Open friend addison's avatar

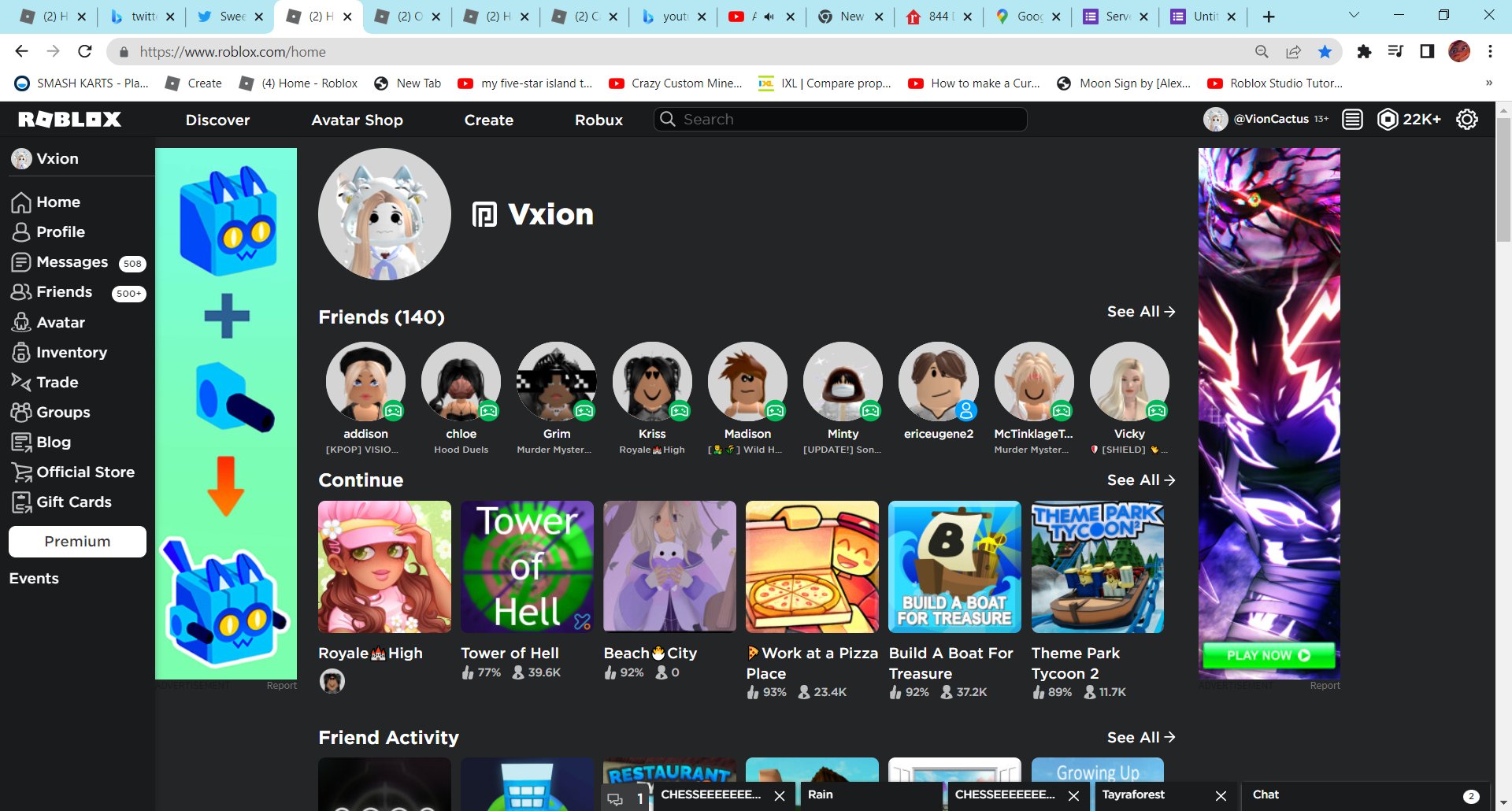coord(365,381)
